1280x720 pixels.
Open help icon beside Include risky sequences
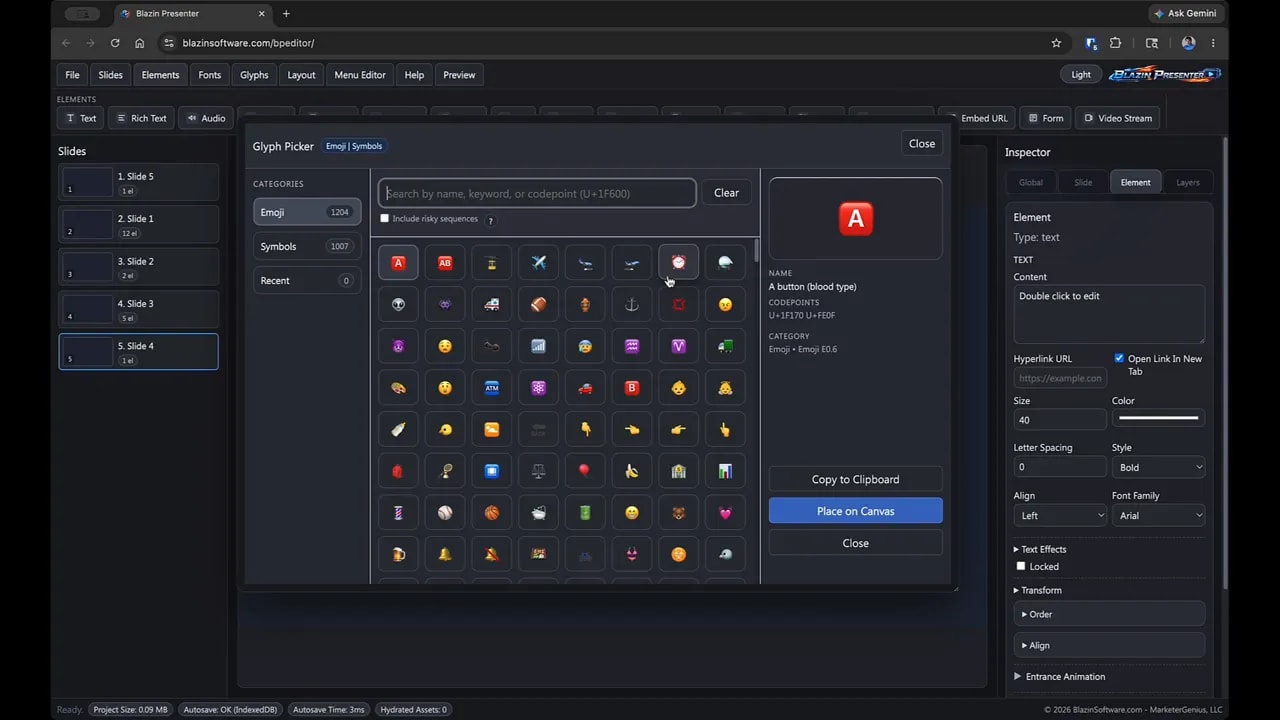point(490,220)
